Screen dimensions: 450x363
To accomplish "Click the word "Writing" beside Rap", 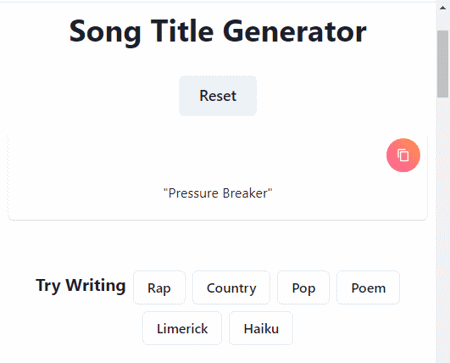I will coord(96,286).
